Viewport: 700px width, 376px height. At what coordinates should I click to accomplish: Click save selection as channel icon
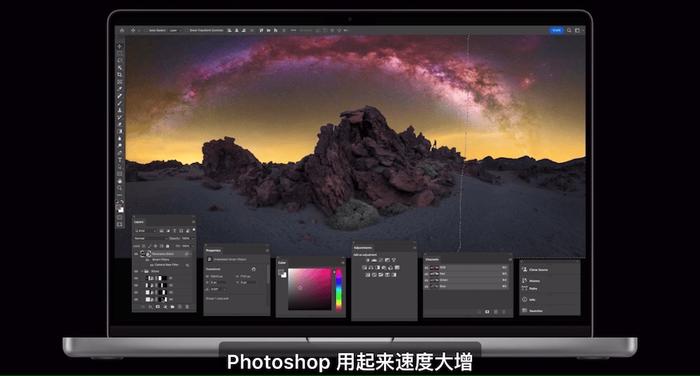point(487,312)
